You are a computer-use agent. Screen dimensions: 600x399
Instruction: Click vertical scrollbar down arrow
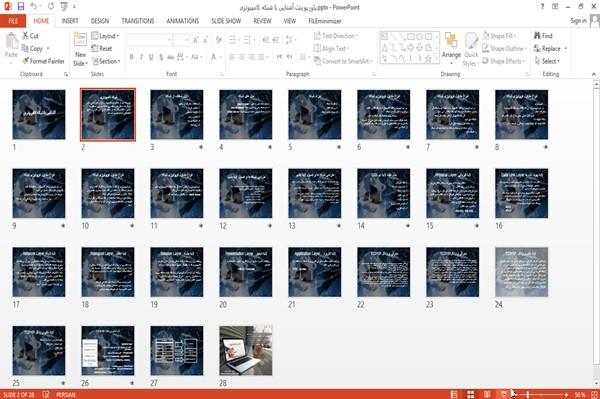[x=596, y=384]
